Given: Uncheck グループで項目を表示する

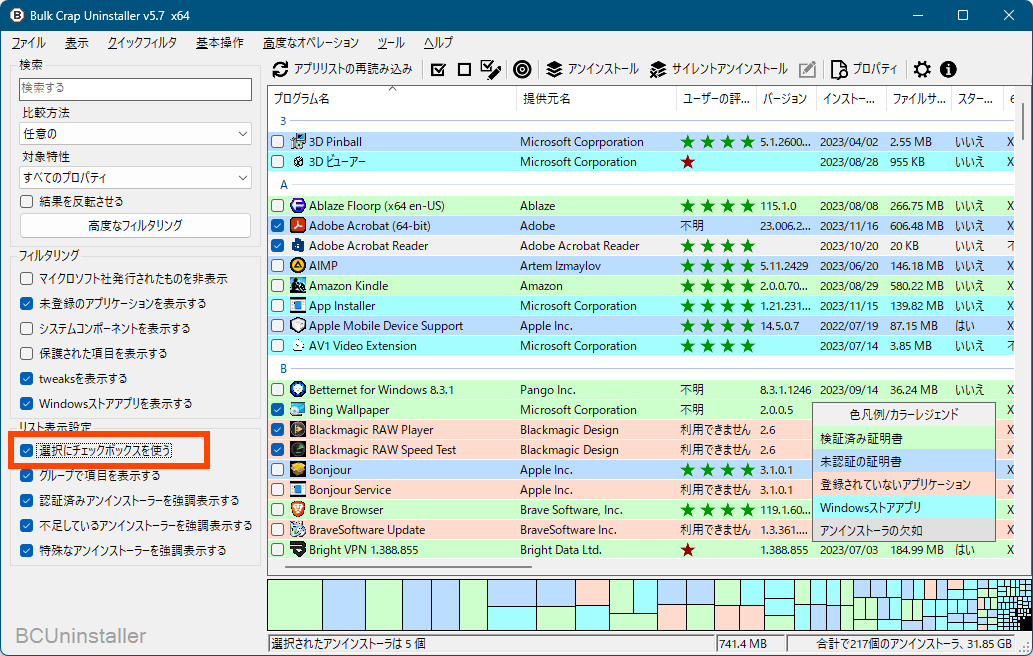Looking at the screenshot, I should point(26,476).
